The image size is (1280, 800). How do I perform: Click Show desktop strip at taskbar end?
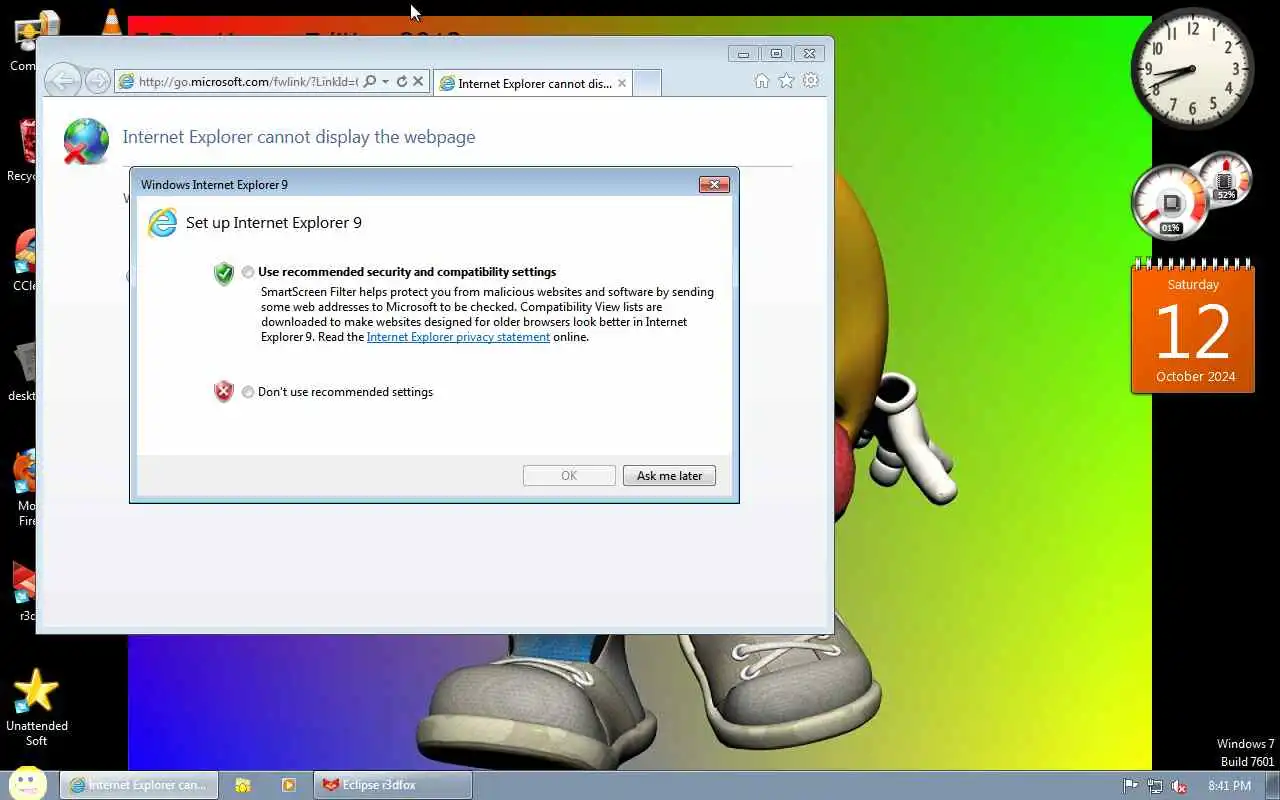(x=1272, y=785)
